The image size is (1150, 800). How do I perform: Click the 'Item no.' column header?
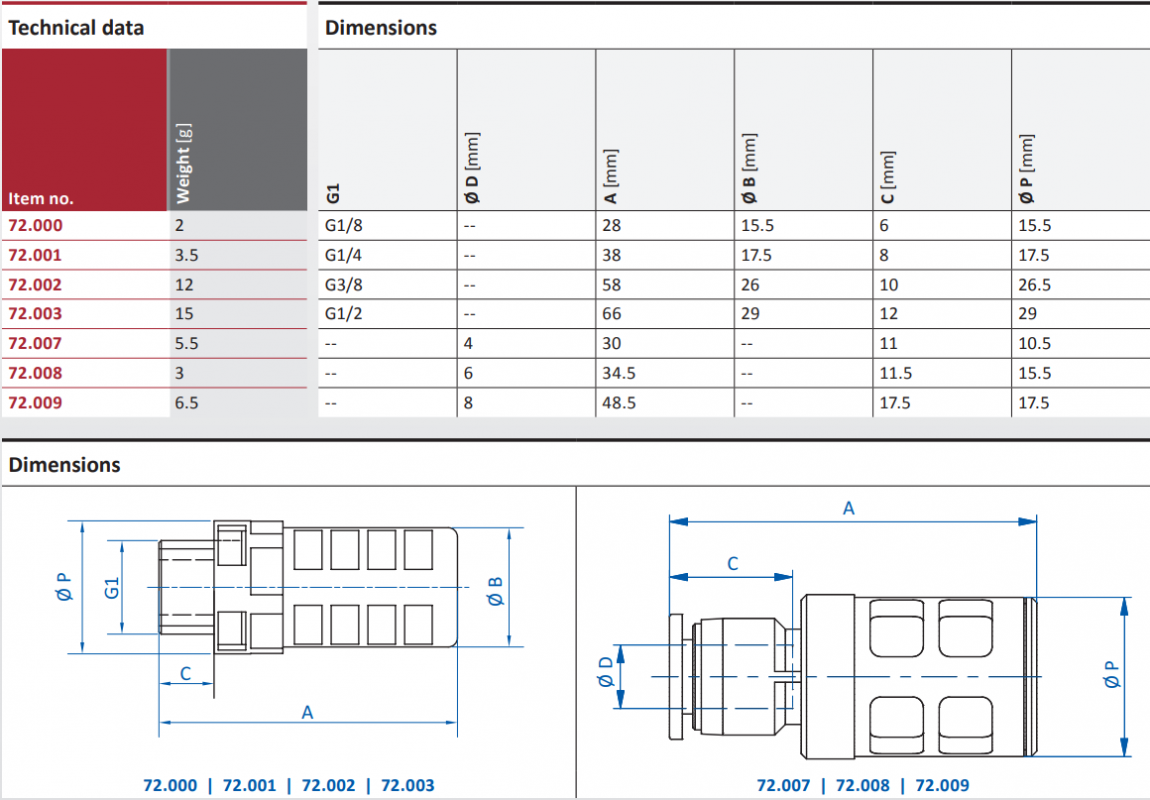[41, 198]
